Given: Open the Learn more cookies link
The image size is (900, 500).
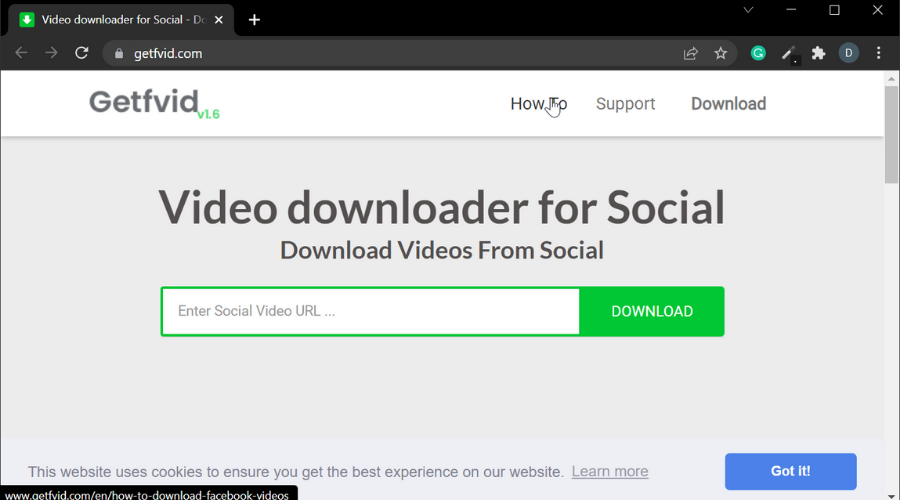Looking at the screenshot, I should (610, 471).
